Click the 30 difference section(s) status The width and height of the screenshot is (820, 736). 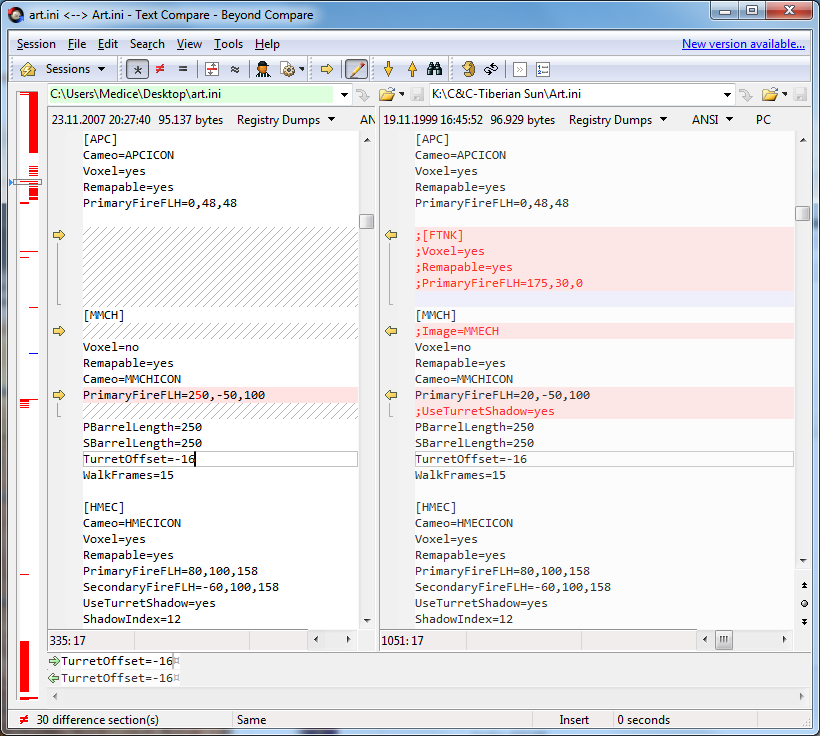point(97,720)
